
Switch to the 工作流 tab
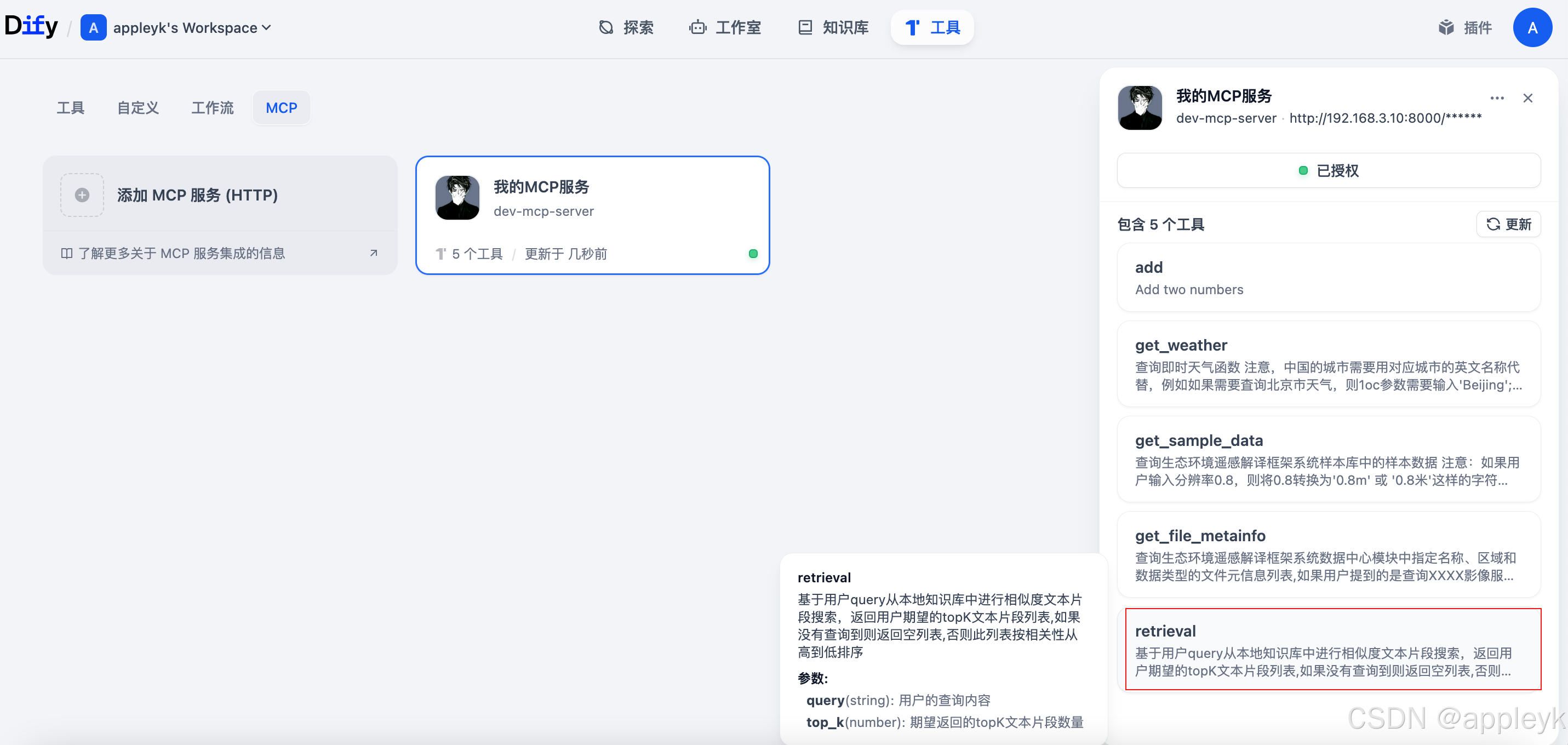click(212, 108)
